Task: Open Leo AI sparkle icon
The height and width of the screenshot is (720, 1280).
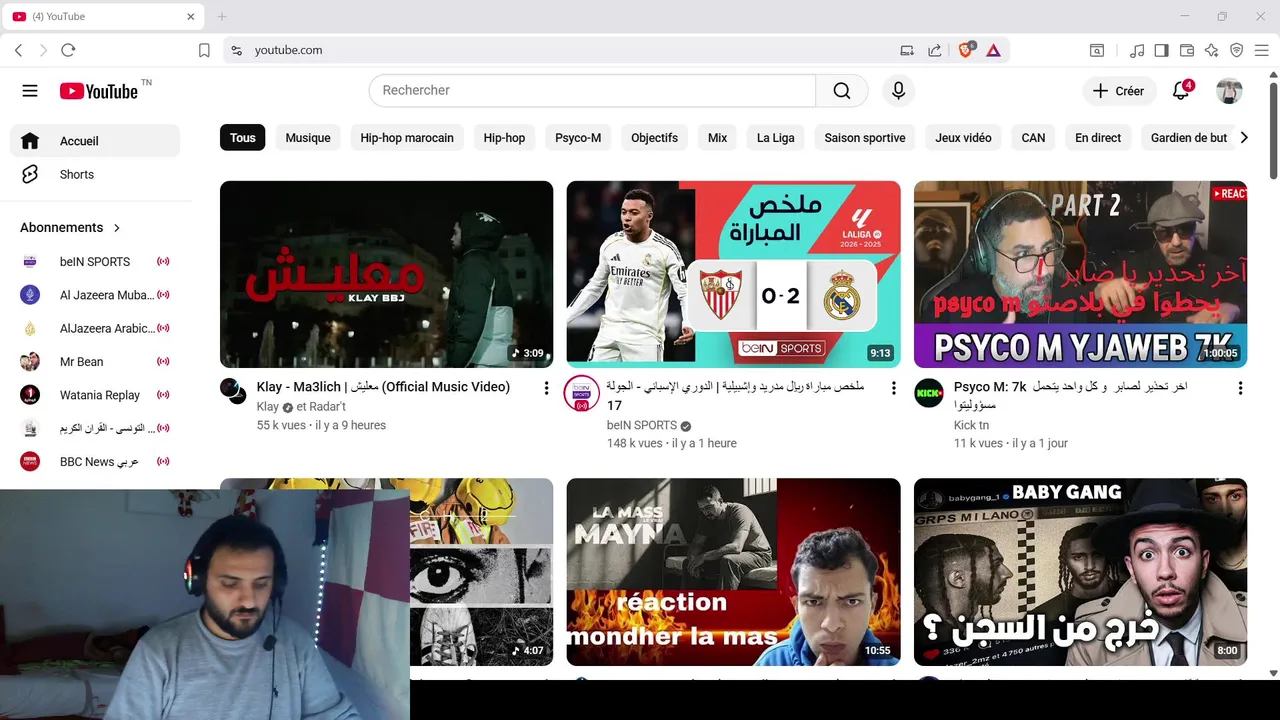Action: tap(1212, 50)
